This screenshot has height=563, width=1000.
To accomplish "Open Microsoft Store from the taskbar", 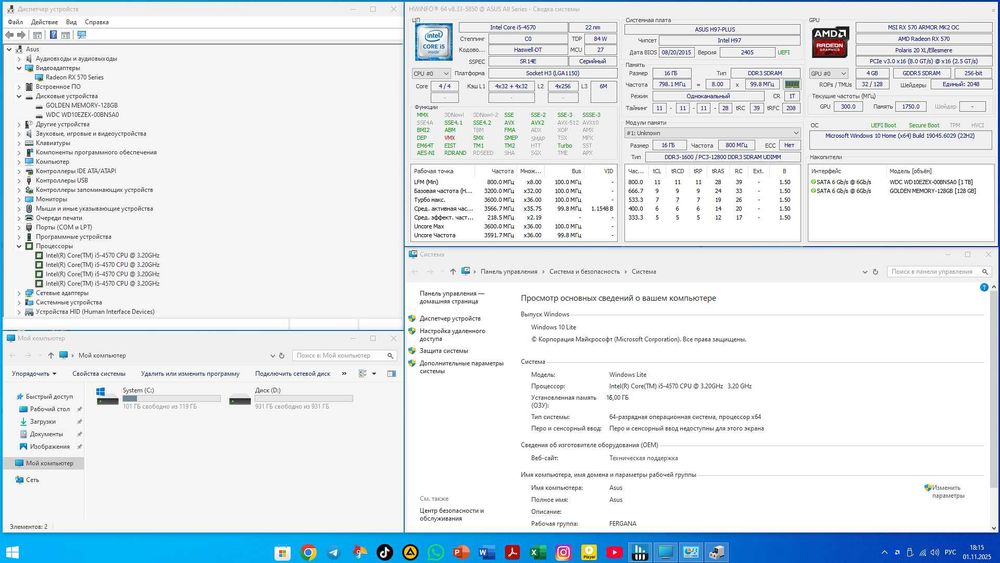I will pos(283,552).
